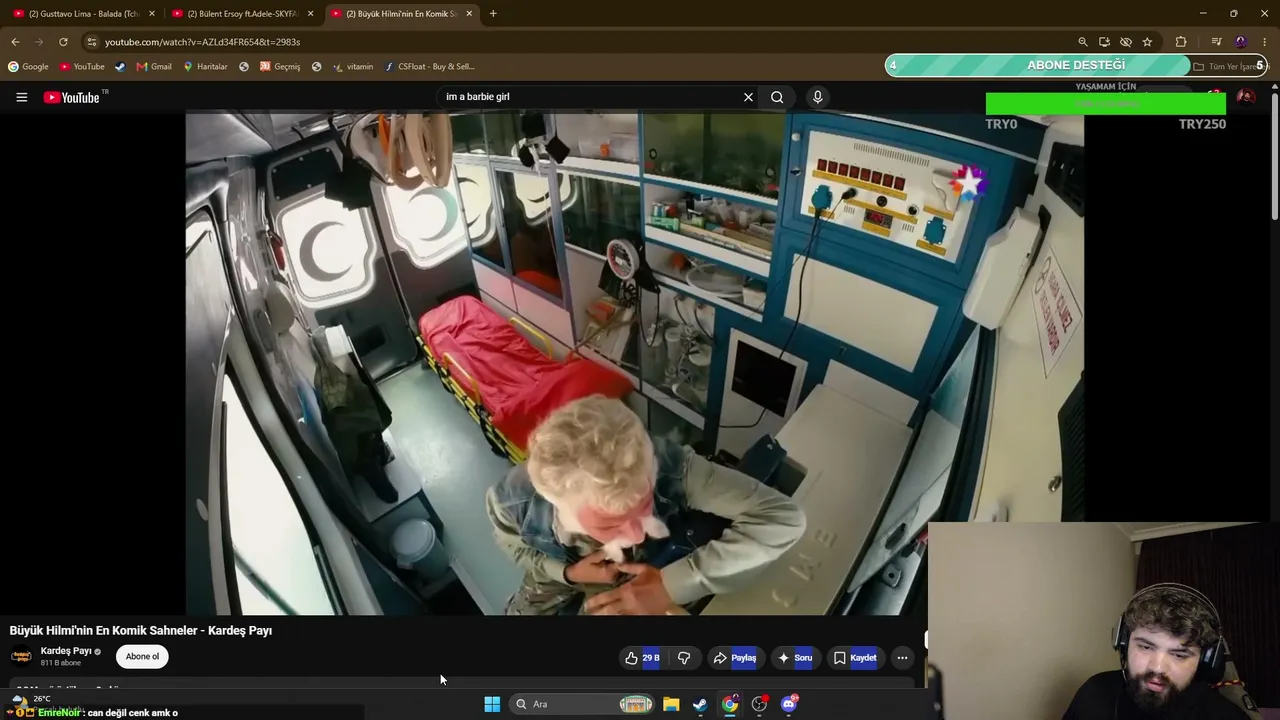Viewport: 1280px width, 720px height.
Task: Open the Kardeş Payı channel name link
Action: pyautogui.click(x=66, y=651)
